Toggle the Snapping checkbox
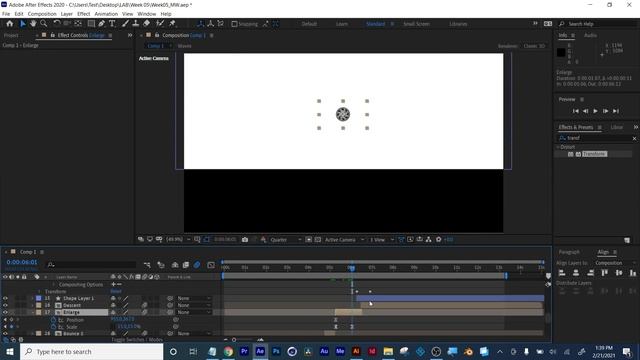This screenshot has width=640, height=360. pos(234,24)
